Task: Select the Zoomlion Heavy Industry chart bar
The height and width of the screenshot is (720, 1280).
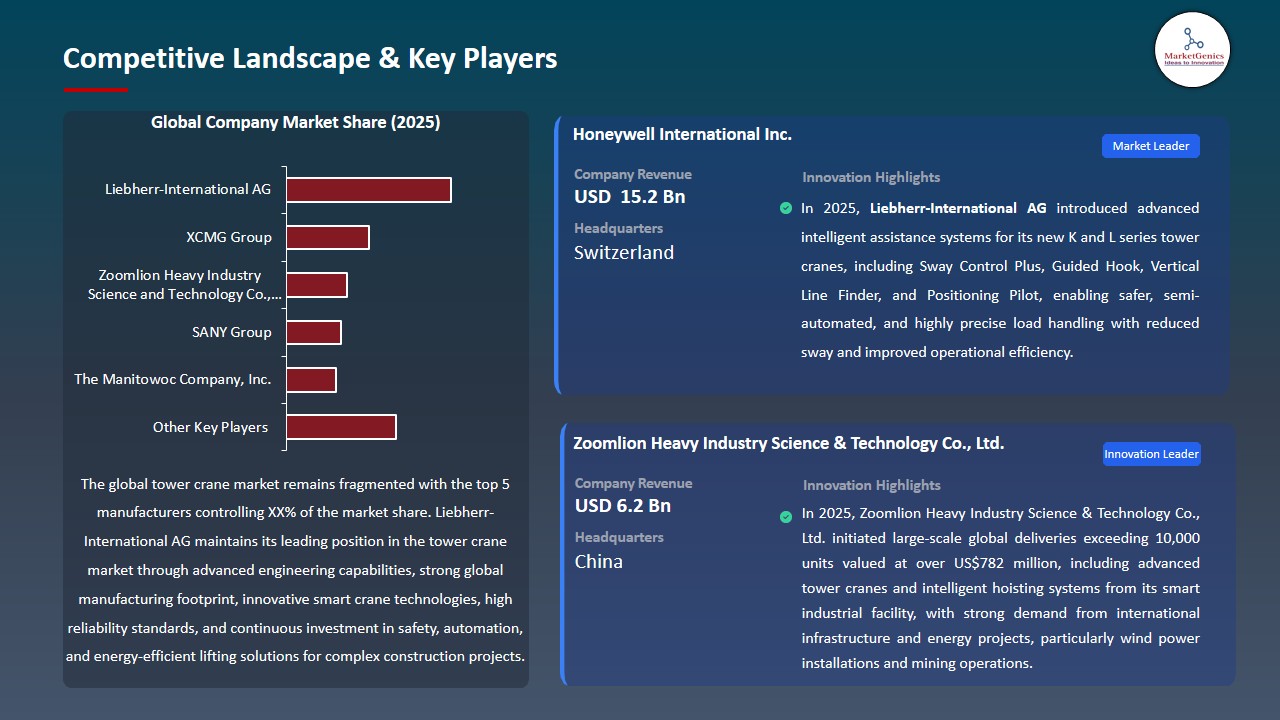Action: [x=317, y=285]
